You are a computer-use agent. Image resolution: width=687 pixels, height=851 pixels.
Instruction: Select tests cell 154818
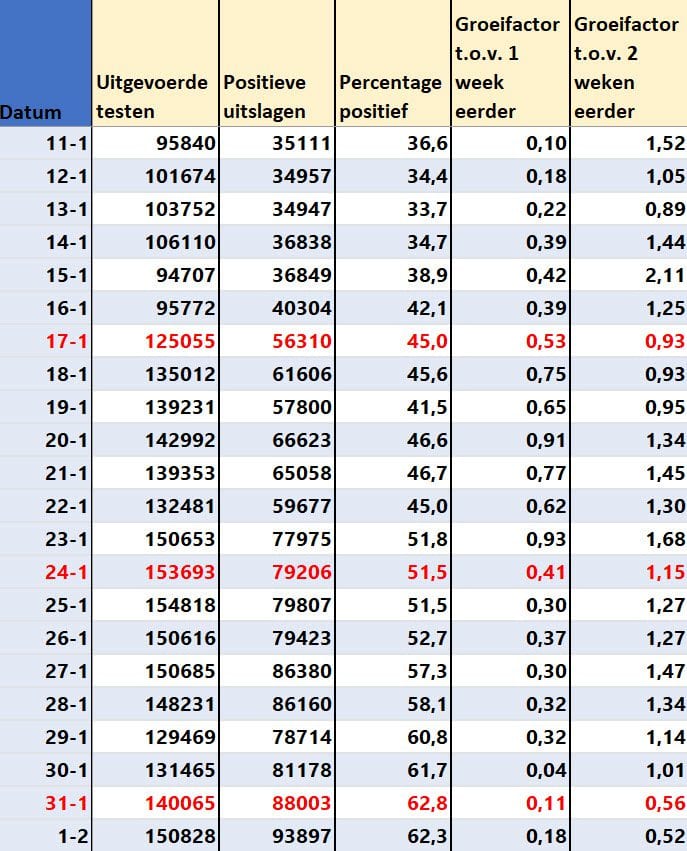click(155, 605)
